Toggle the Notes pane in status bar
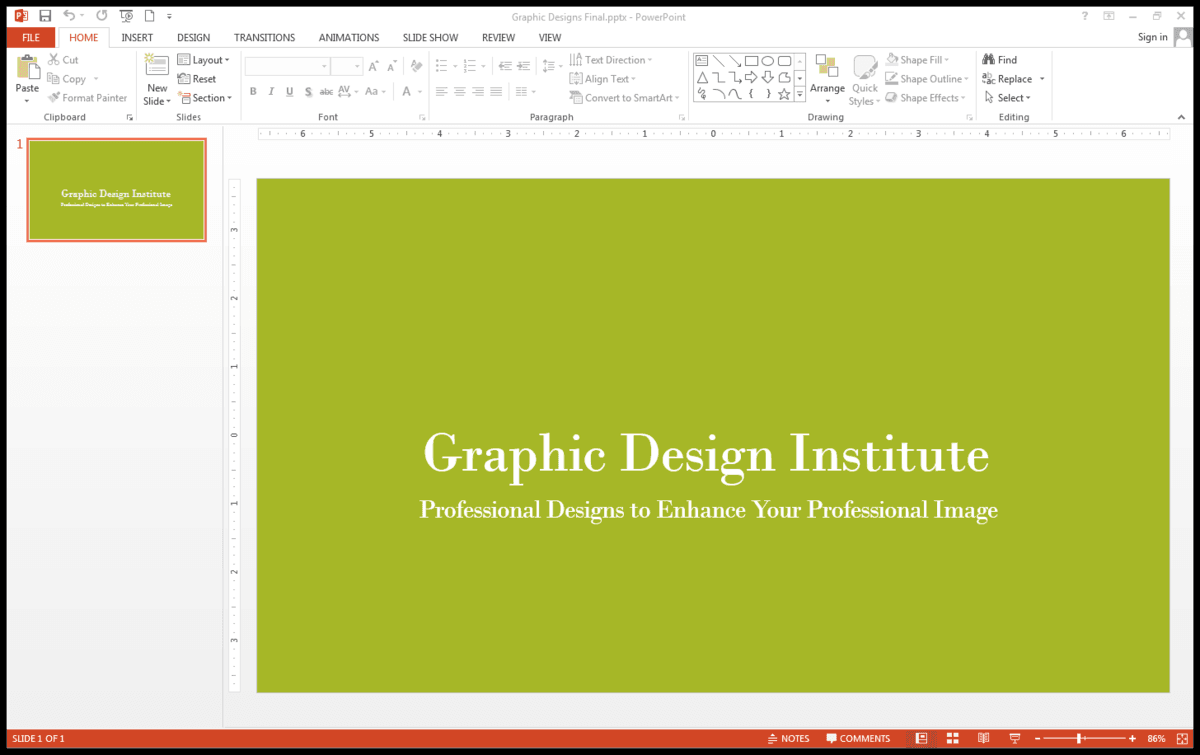 [788, 738]
